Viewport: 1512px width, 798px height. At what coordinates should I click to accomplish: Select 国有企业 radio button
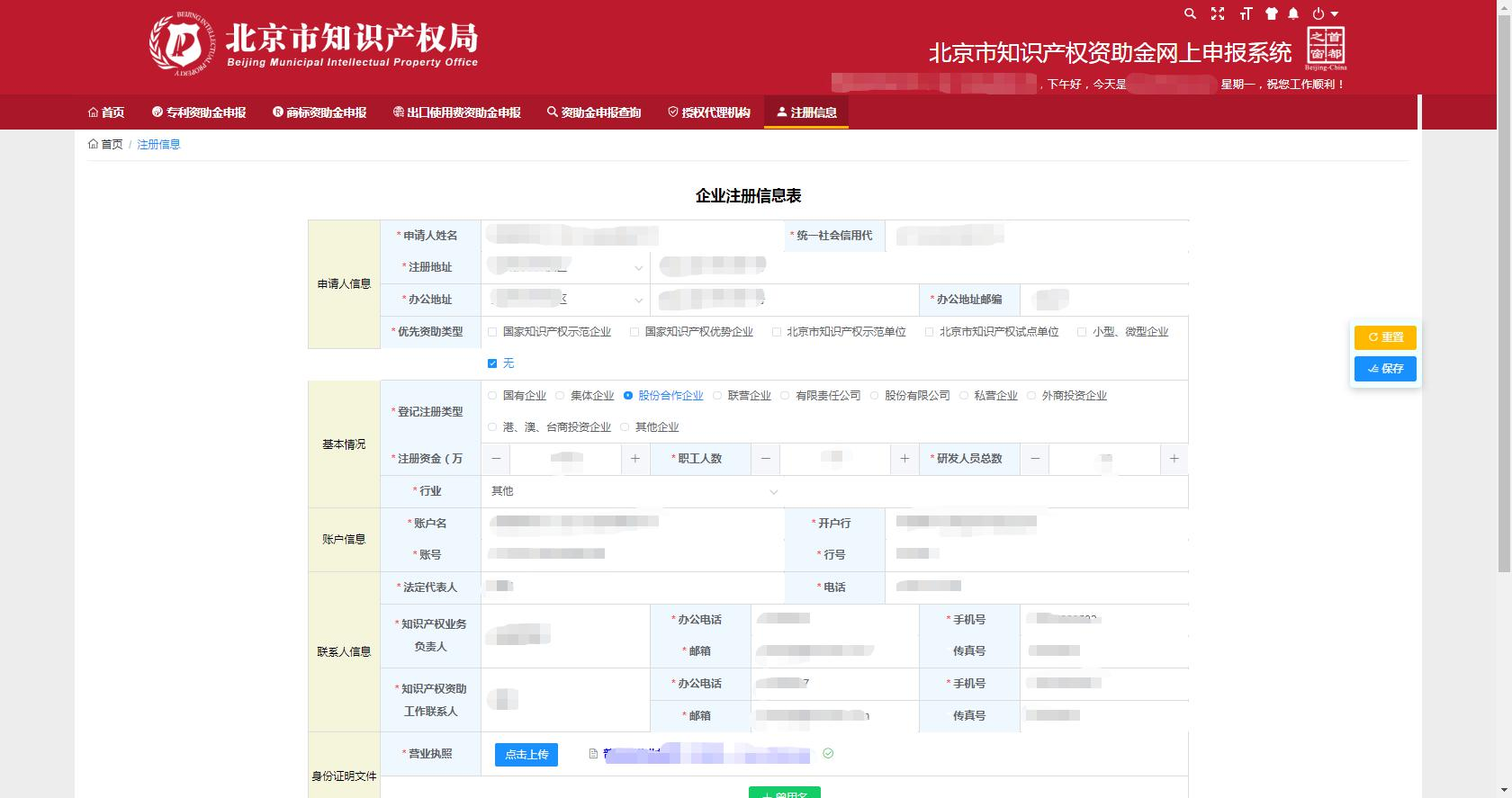click(x=492, y=396)
